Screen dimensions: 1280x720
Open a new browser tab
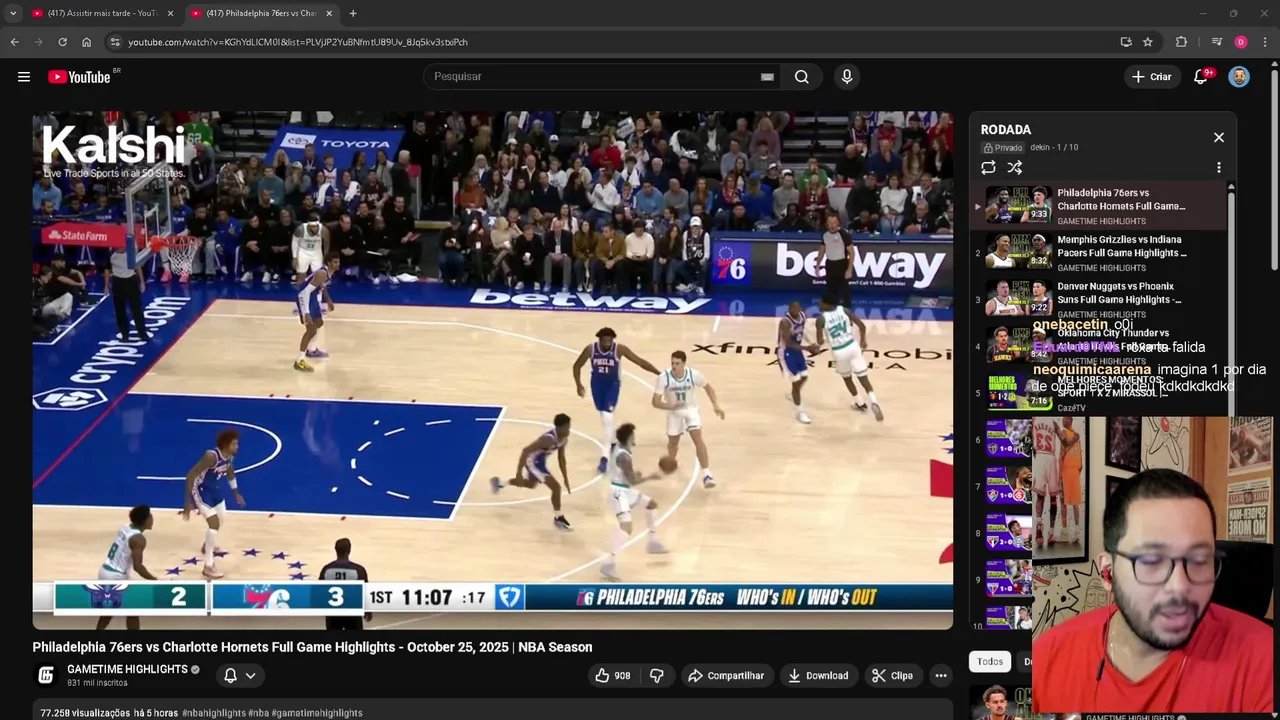[x=353, y=13]
